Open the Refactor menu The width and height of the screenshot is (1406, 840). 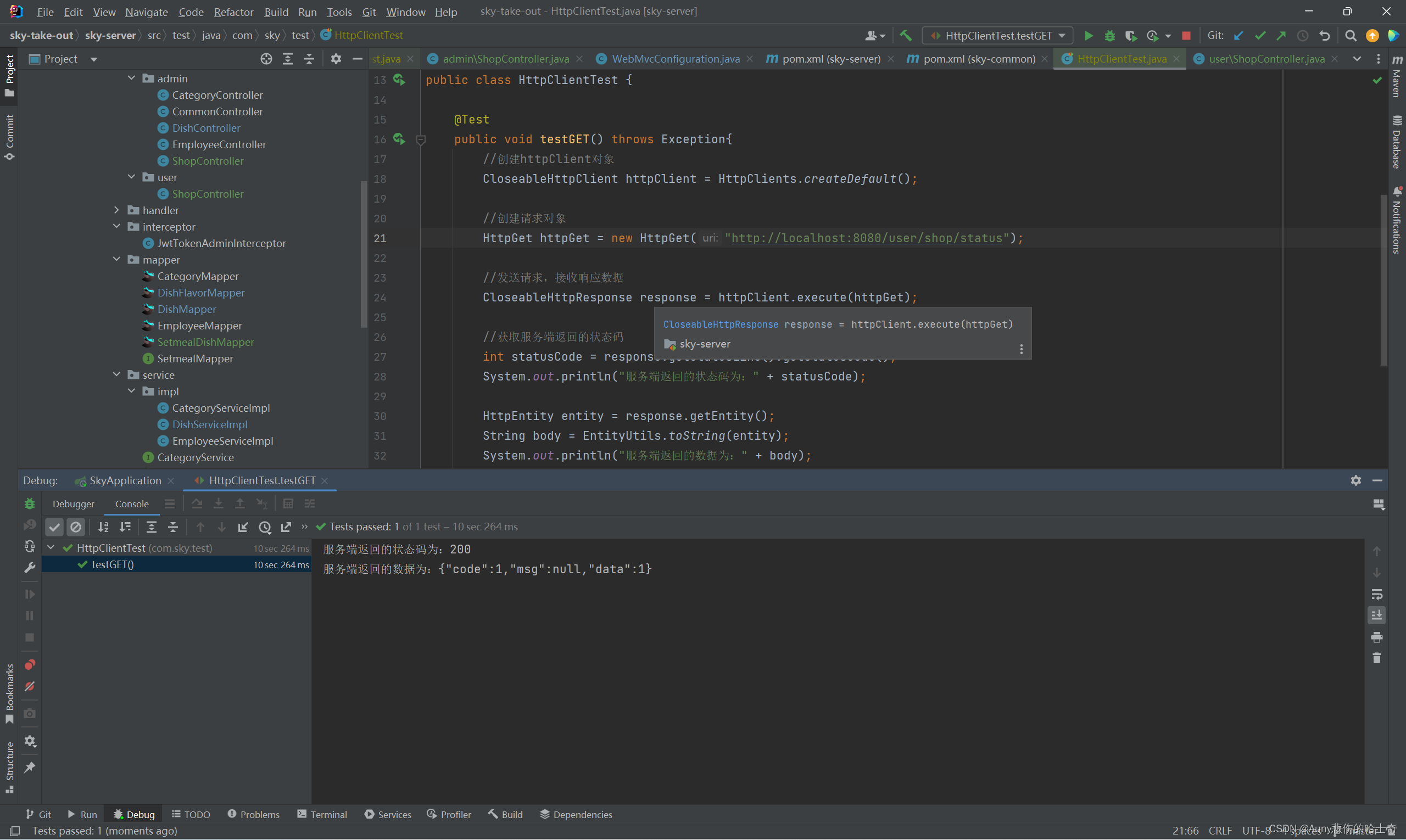coord(233,12)
